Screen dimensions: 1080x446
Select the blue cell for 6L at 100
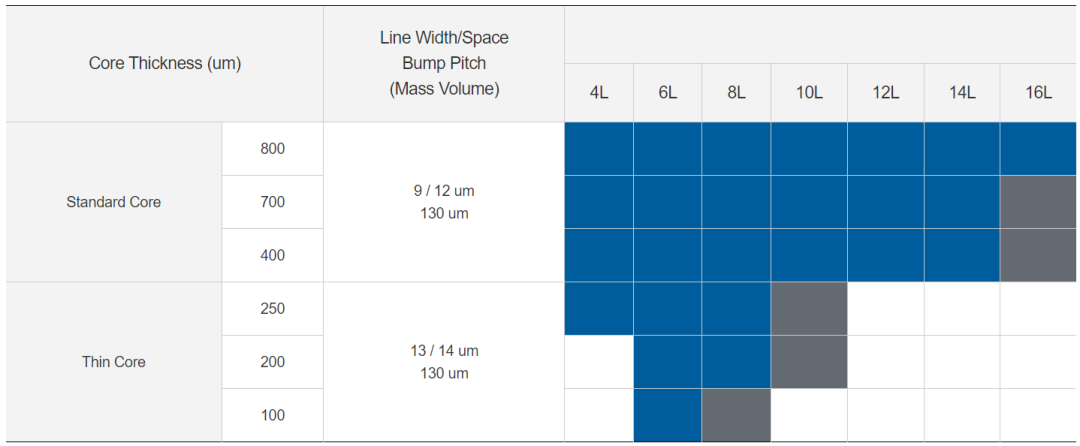pyautogui.click(x=668, y=415)
